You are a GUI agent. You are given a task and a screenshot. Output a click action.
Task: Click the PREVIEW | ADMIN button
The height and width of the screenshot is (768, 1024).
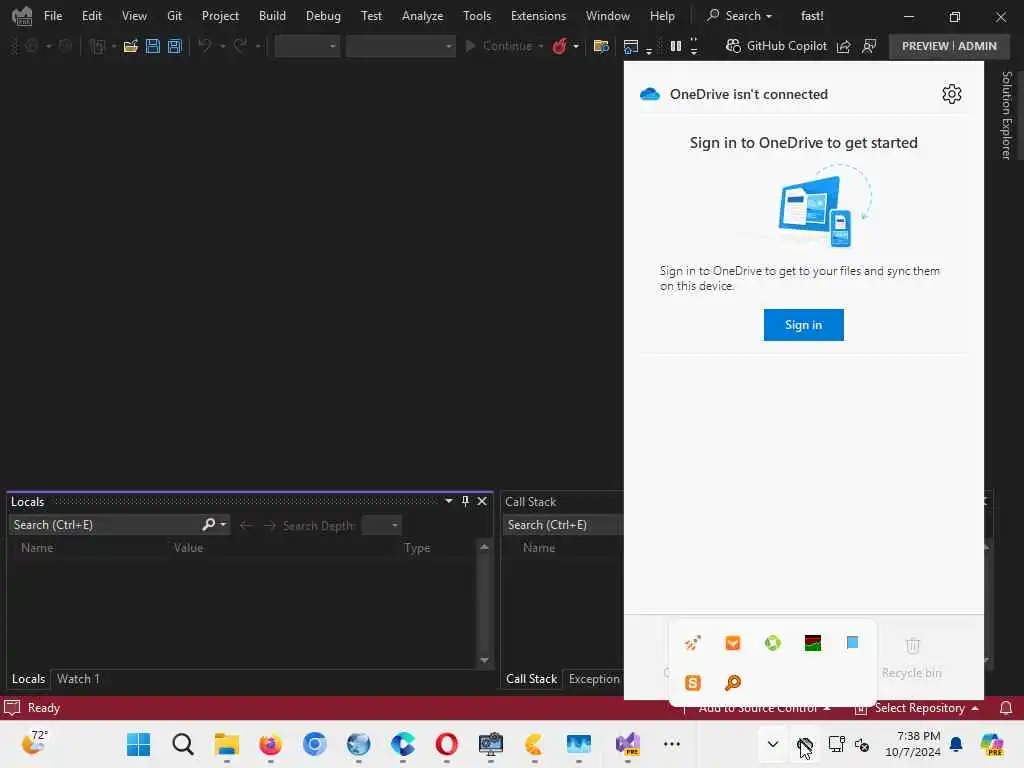point(949,46)
